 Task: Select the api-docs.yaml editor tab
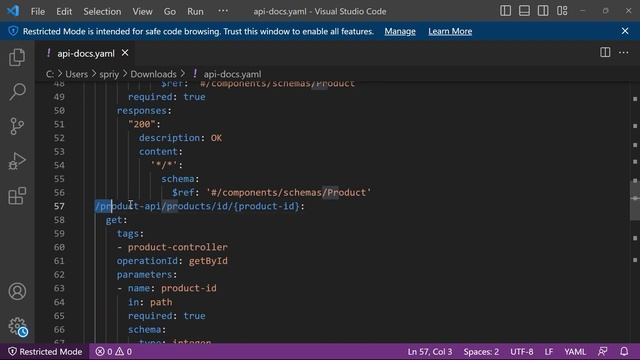pos(86,53)
